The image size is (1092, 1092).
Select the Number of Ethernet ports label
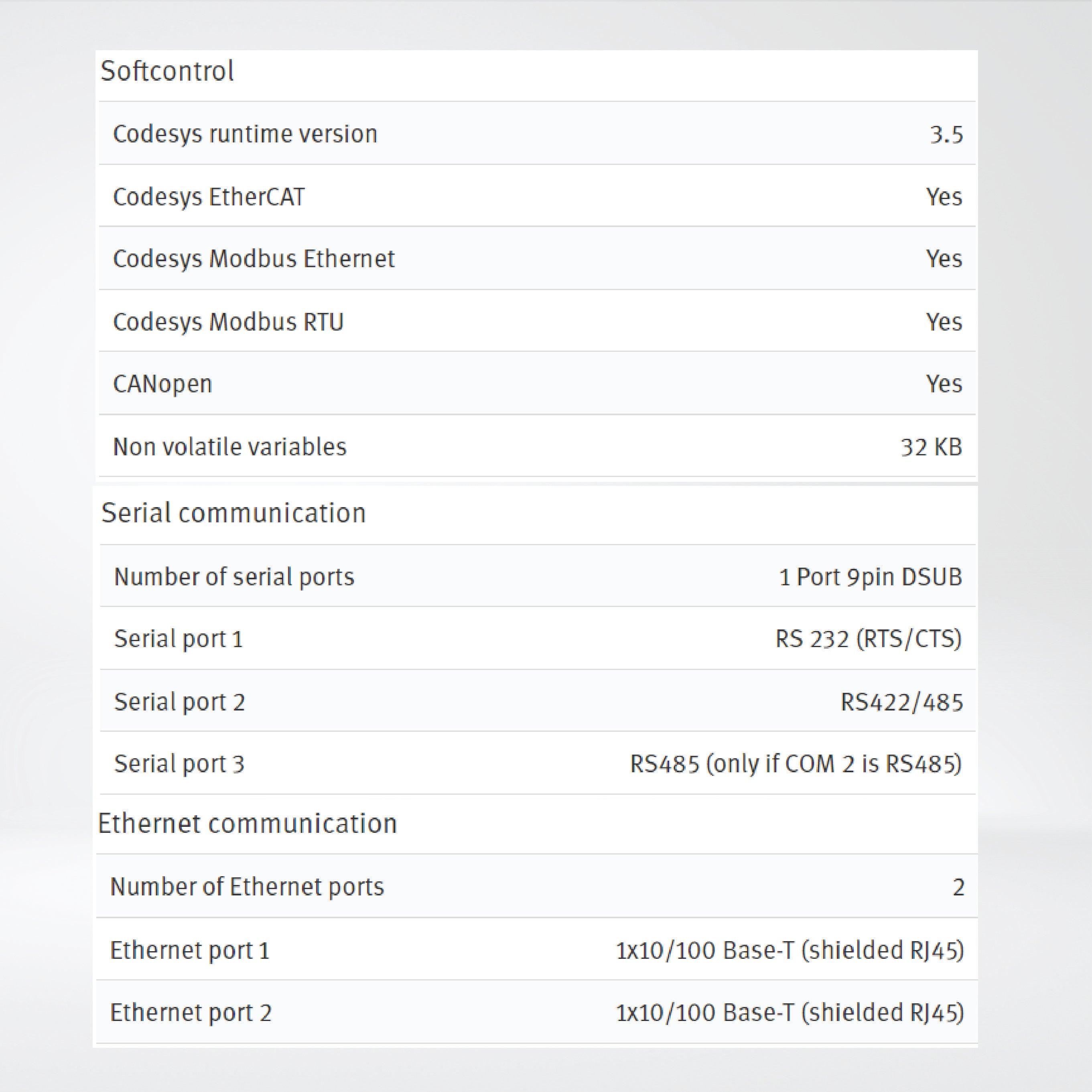click(x=247, y=887)
